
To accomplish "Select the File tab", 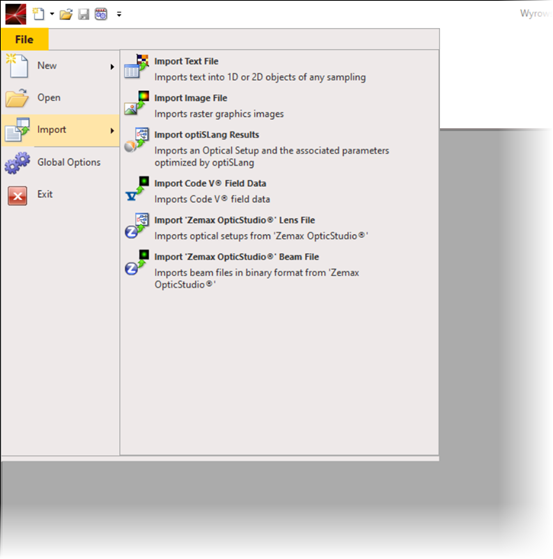I will tap(25, 39).
